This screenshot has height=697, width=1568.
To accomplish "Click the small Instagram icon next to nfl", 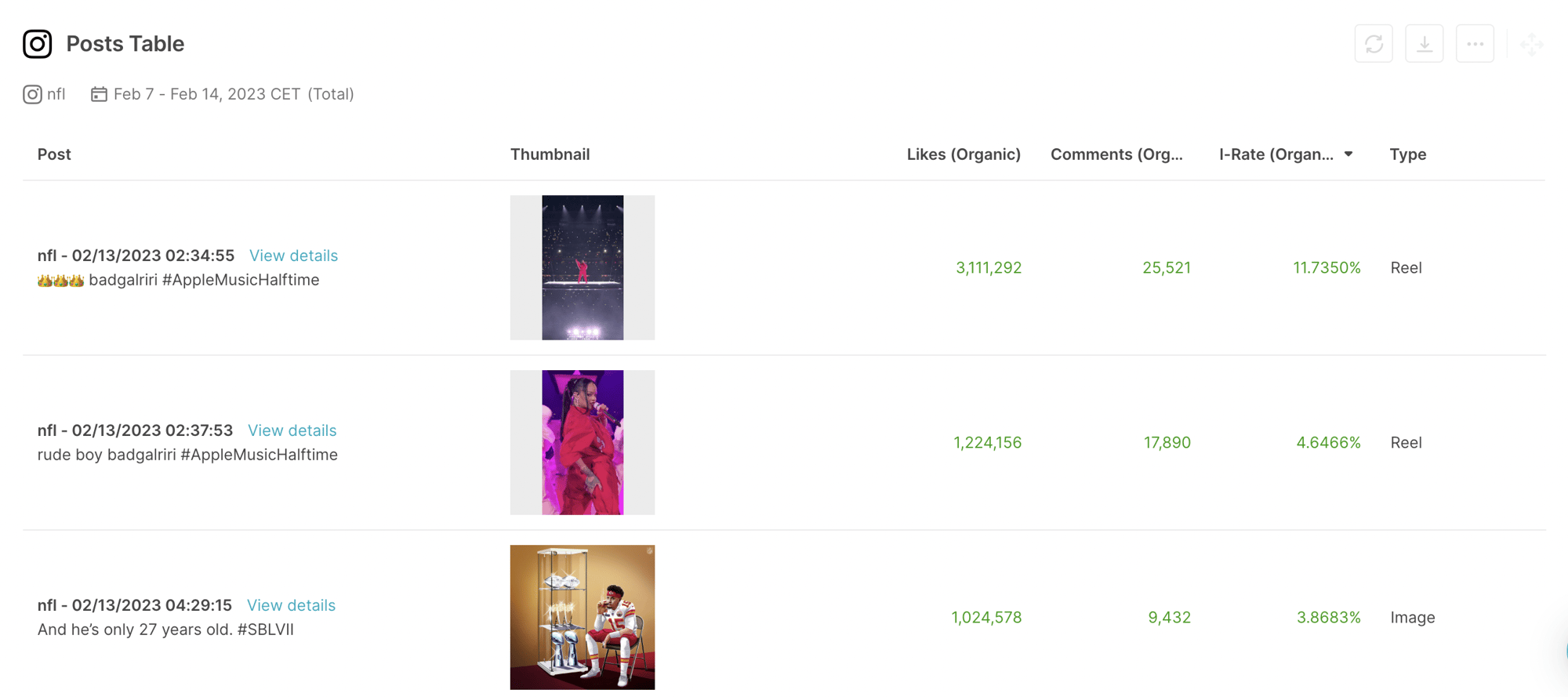I will pyautogui.click(x=32, y=95).
